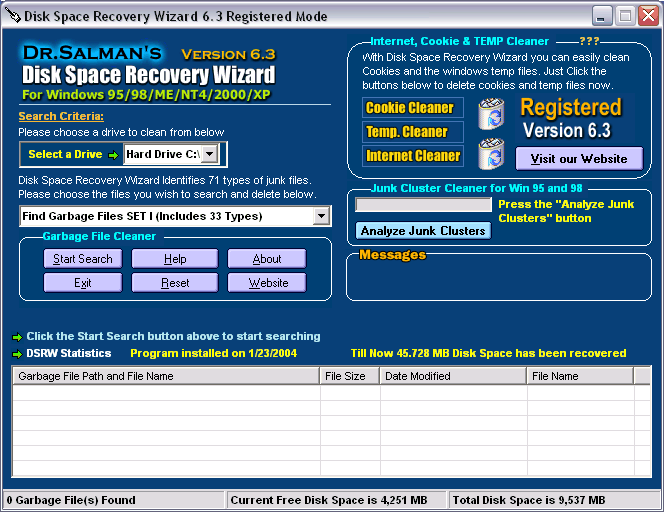Sort by Garbage File Path and File Name column
The width and height of the screenshot is (664, 512).
point(166,376)
